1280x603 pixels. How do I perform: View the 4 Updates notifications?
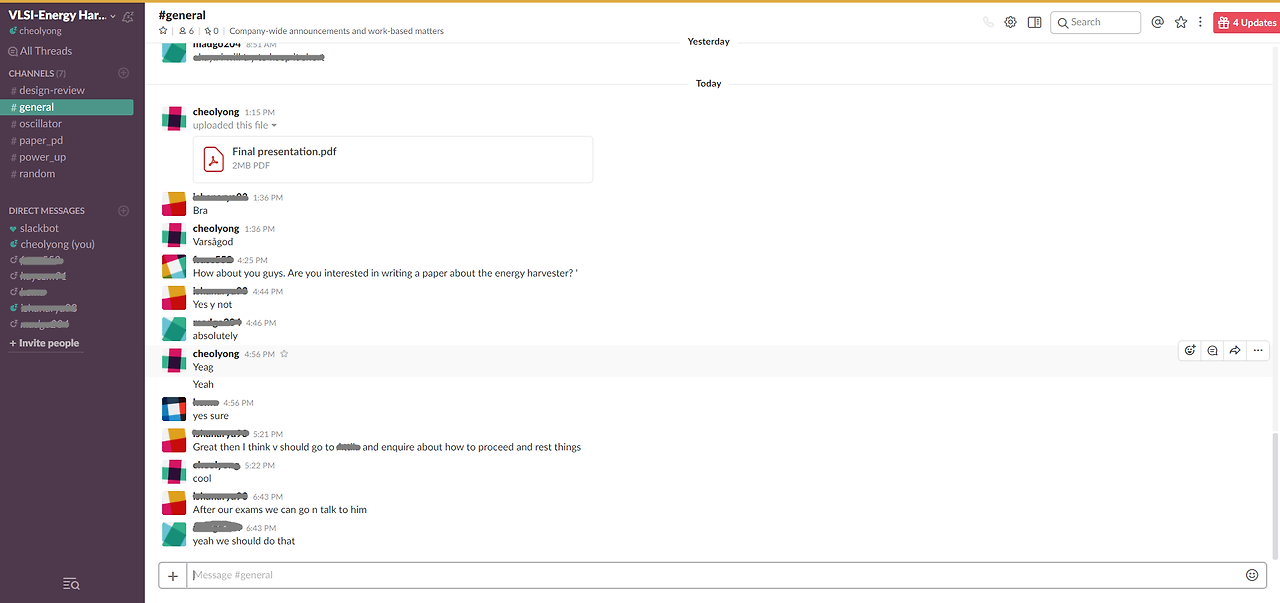1246,21
